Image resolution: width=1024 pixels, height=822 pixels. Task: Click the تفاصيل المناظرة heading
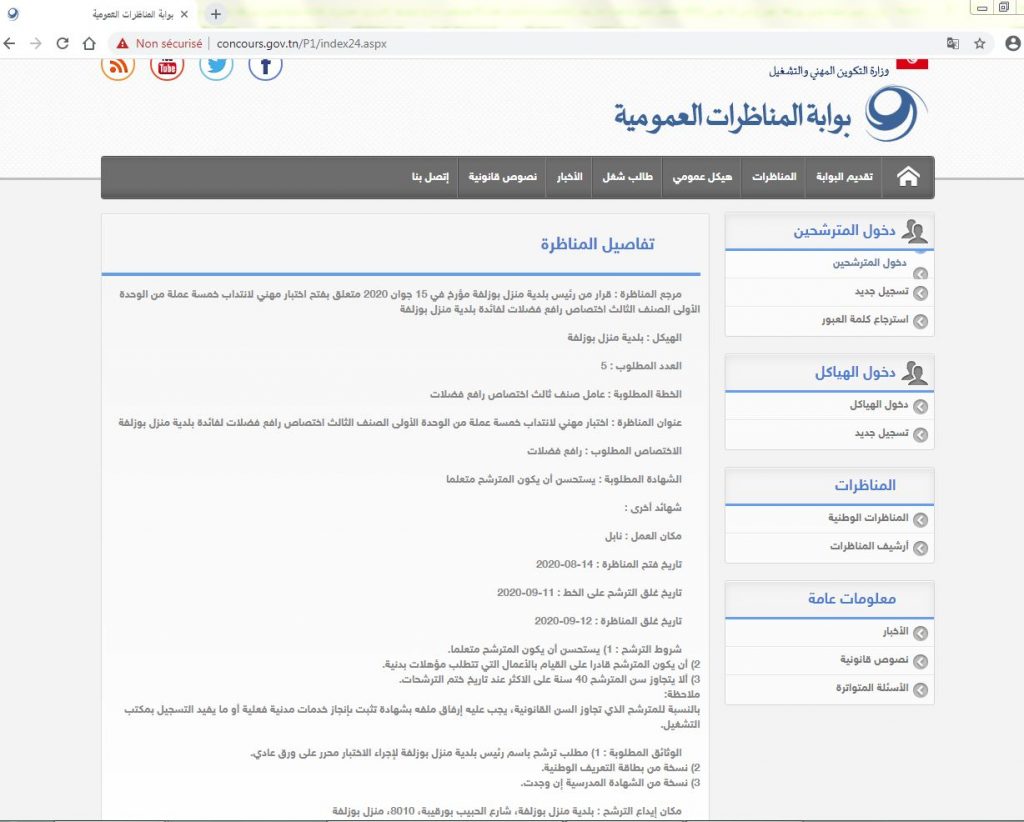[598, 244]
